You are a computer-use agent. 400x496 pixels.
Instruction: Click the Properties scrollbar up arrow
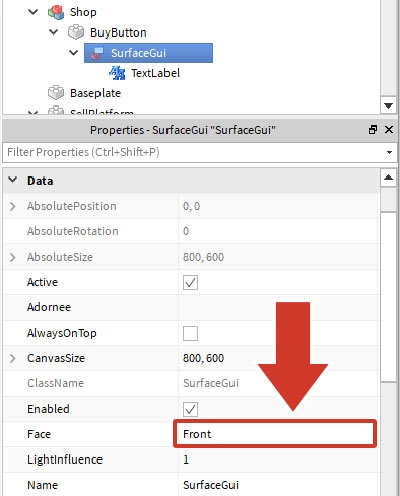tap(388, 178)
